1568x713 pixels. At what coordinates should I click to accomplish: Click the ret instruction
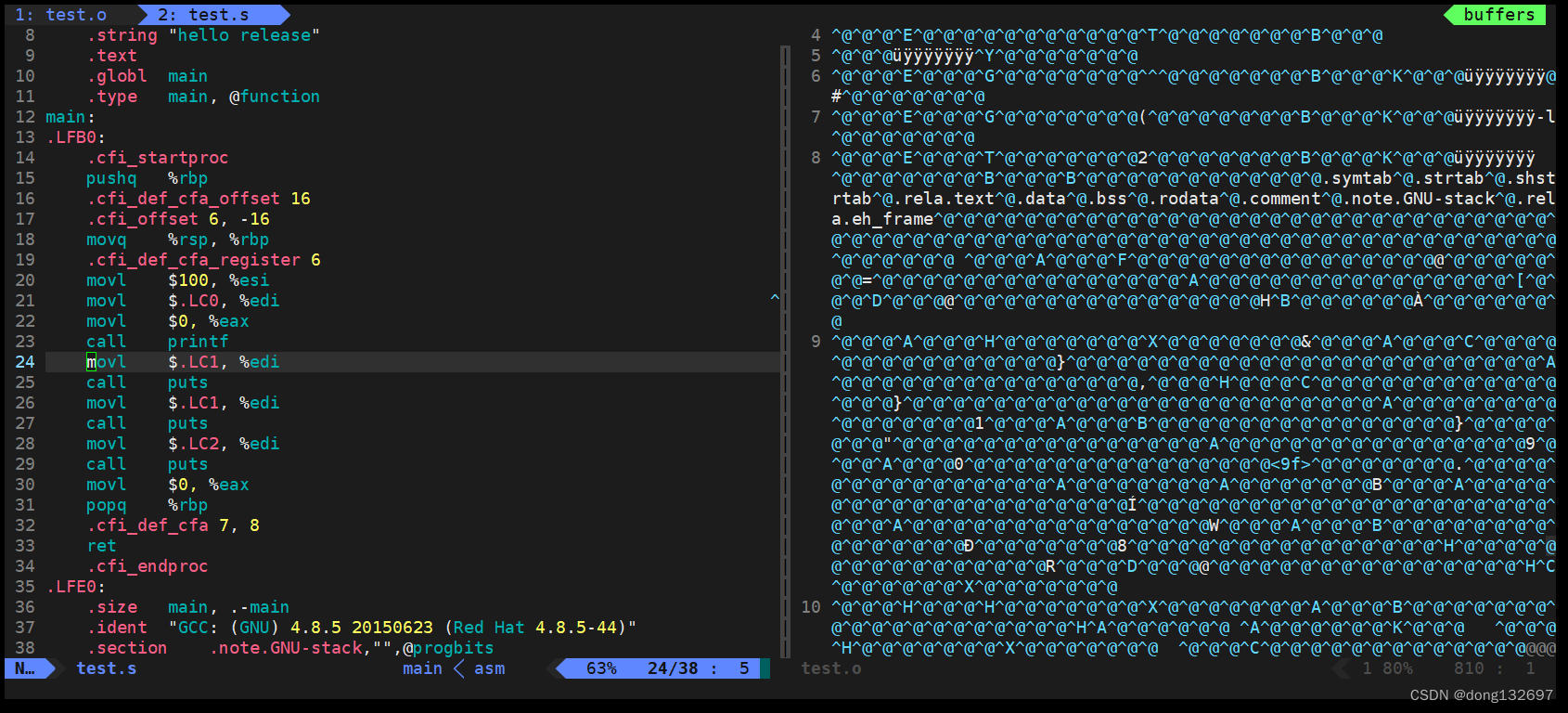pos(101,546)
